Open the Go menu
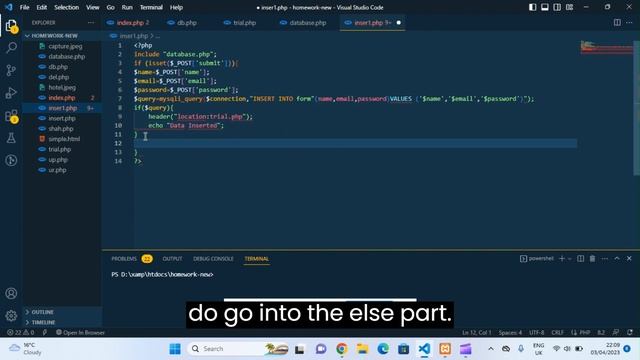This screenshot has width=640, height=360. tap(111, 7)
